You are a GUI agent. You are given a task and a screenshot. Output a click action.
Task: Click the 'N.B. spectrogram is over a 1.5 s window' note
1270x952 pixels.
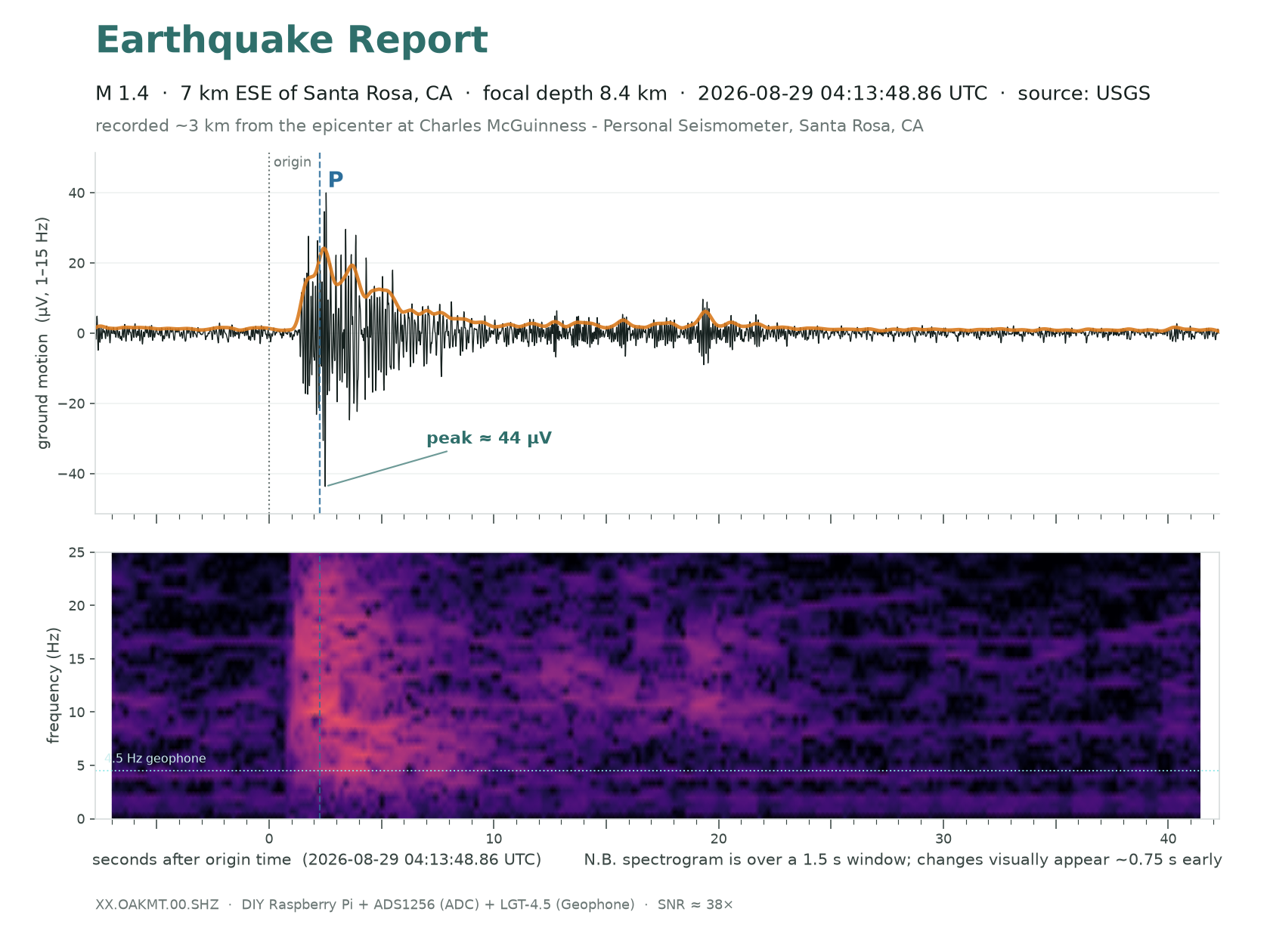(903, 860)
